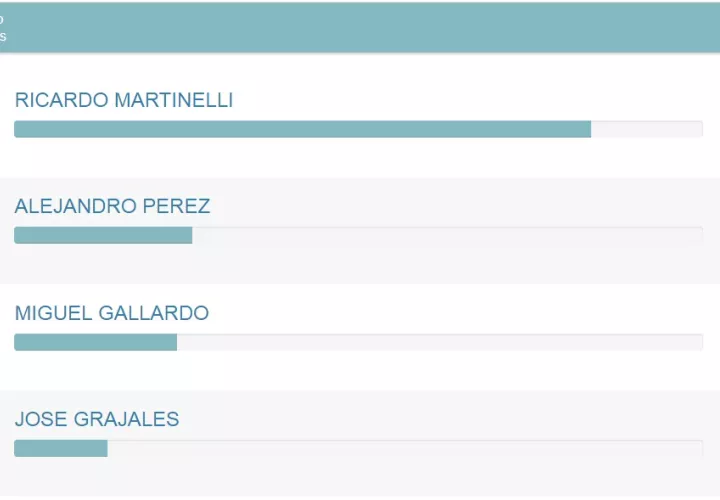Select the ALEJANDRO PEREZ name label
The image size is (720, 500).
(112, 206)
